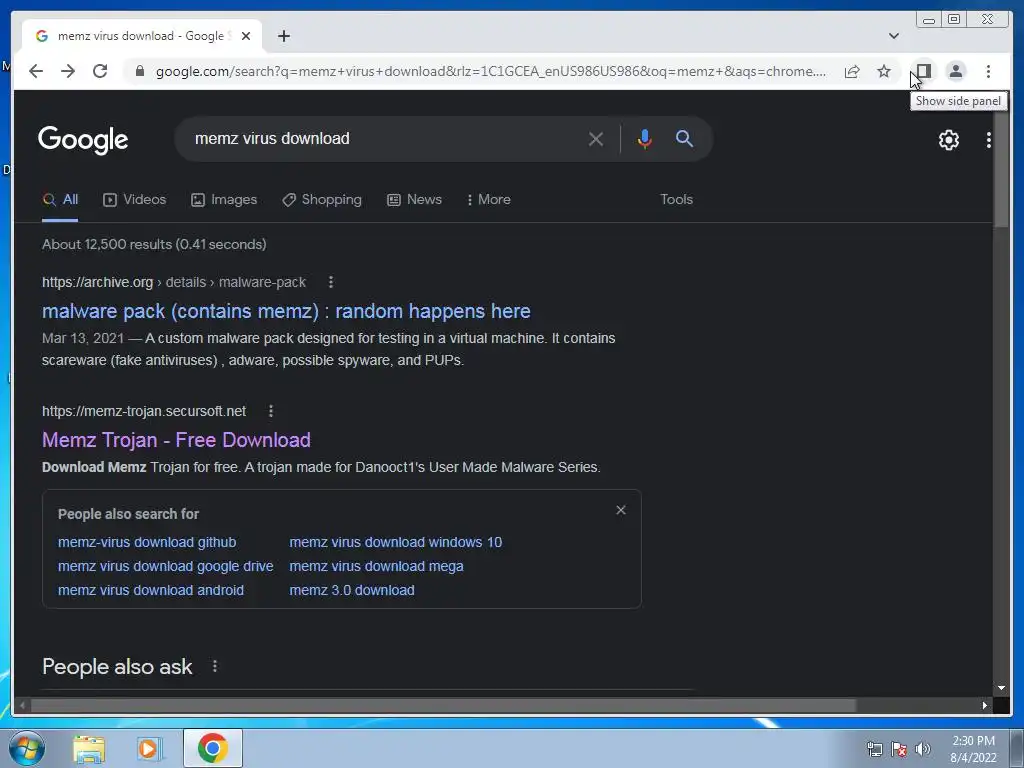Select the All results tab
The image size is (1024, 768).
(x=60, y=200)
